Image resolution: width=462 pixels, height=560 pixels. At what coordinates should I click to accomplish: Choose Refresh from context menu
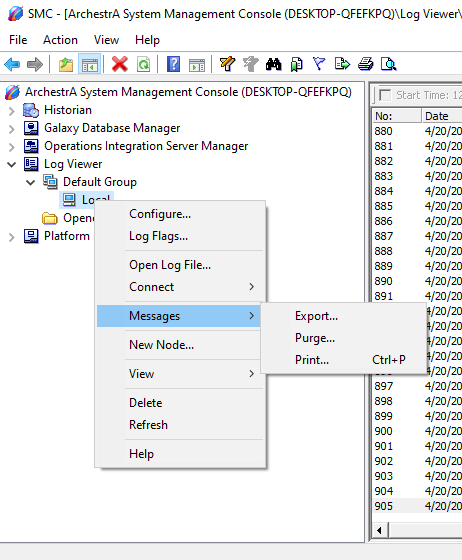tap(181, 425)
